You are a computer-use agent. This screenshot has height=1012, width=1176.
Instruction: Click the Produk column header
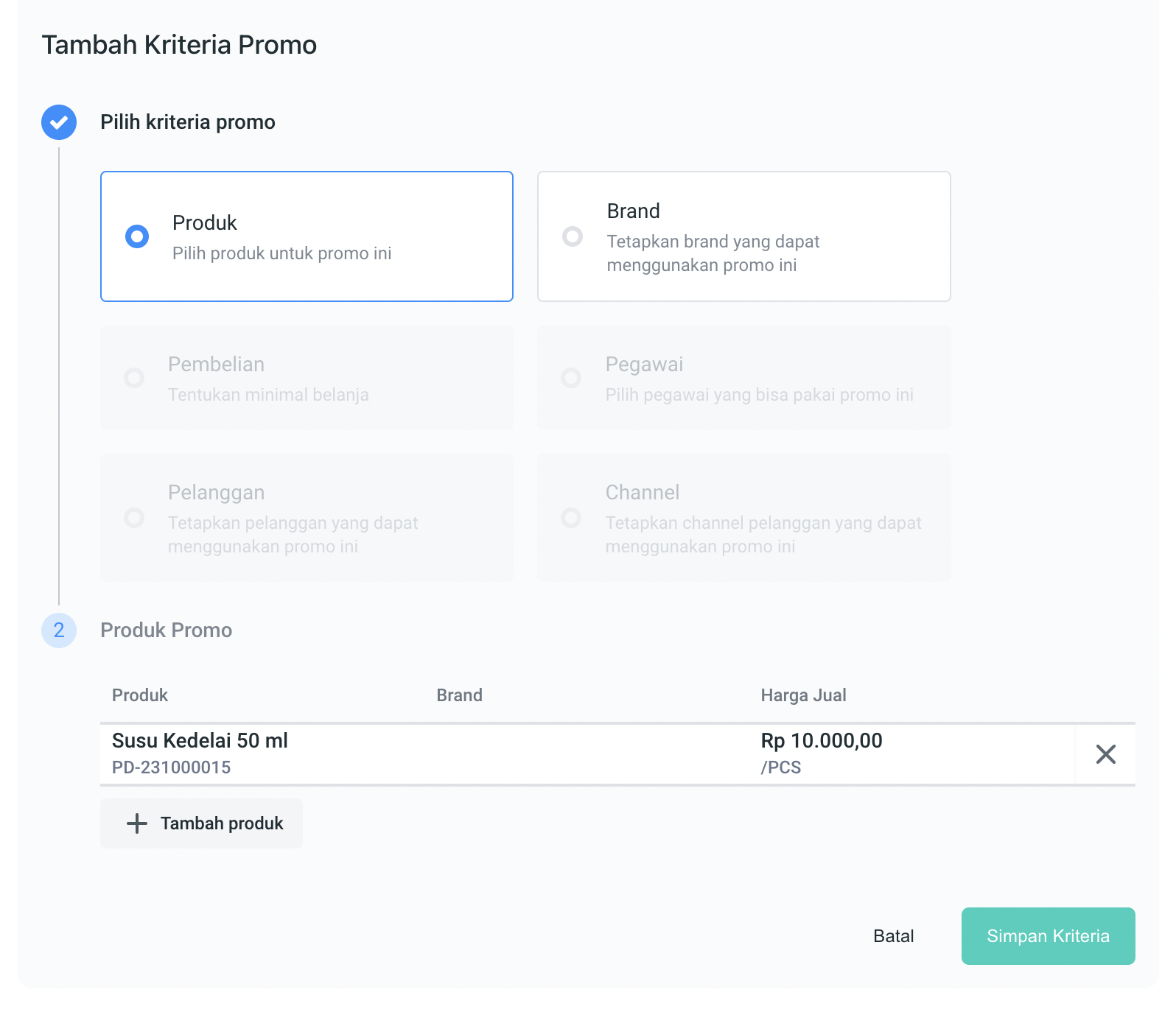coord(140,695)
